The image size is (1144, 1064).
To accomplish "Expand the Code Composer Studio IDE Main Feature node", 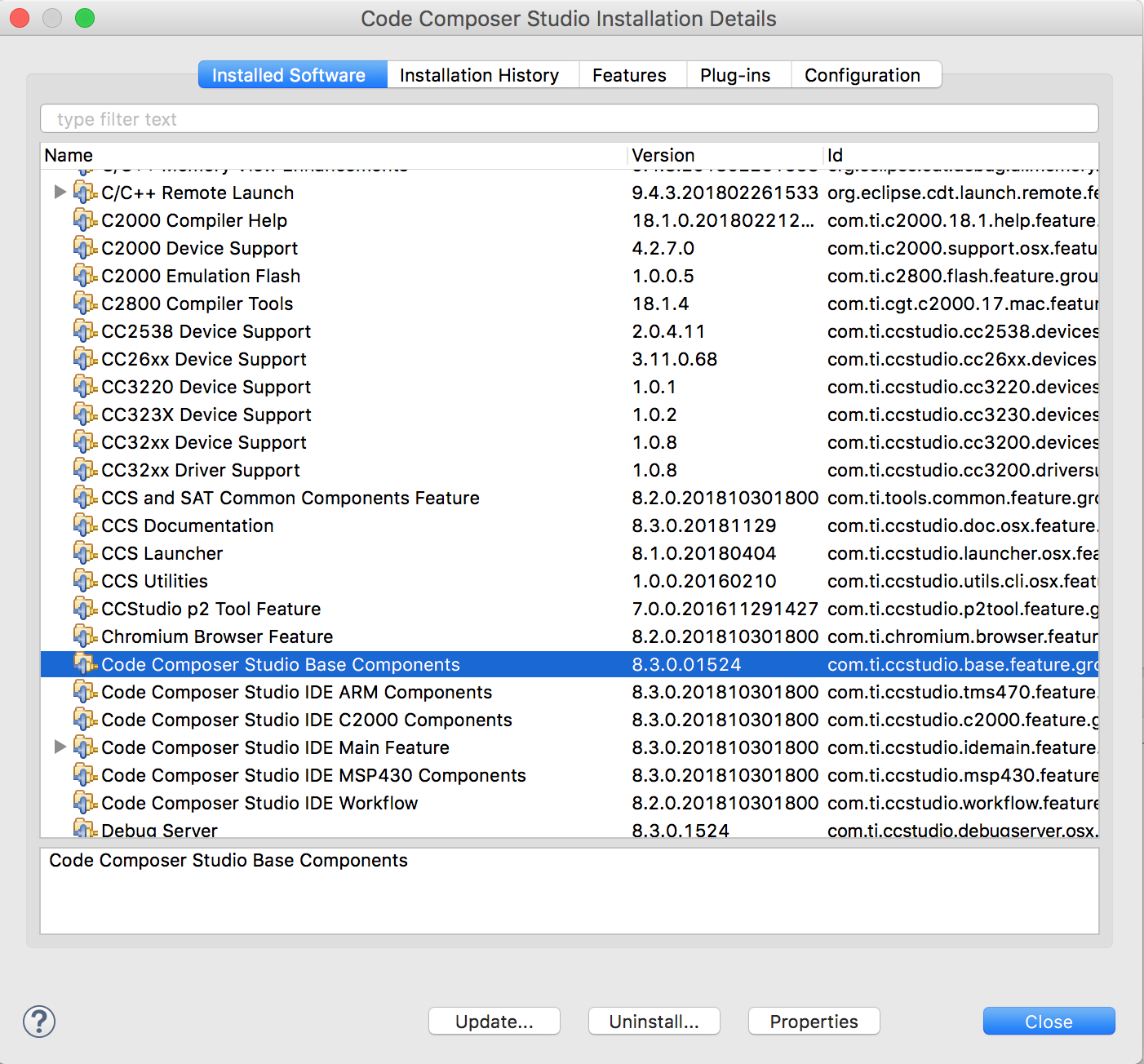I will [60, 747].
